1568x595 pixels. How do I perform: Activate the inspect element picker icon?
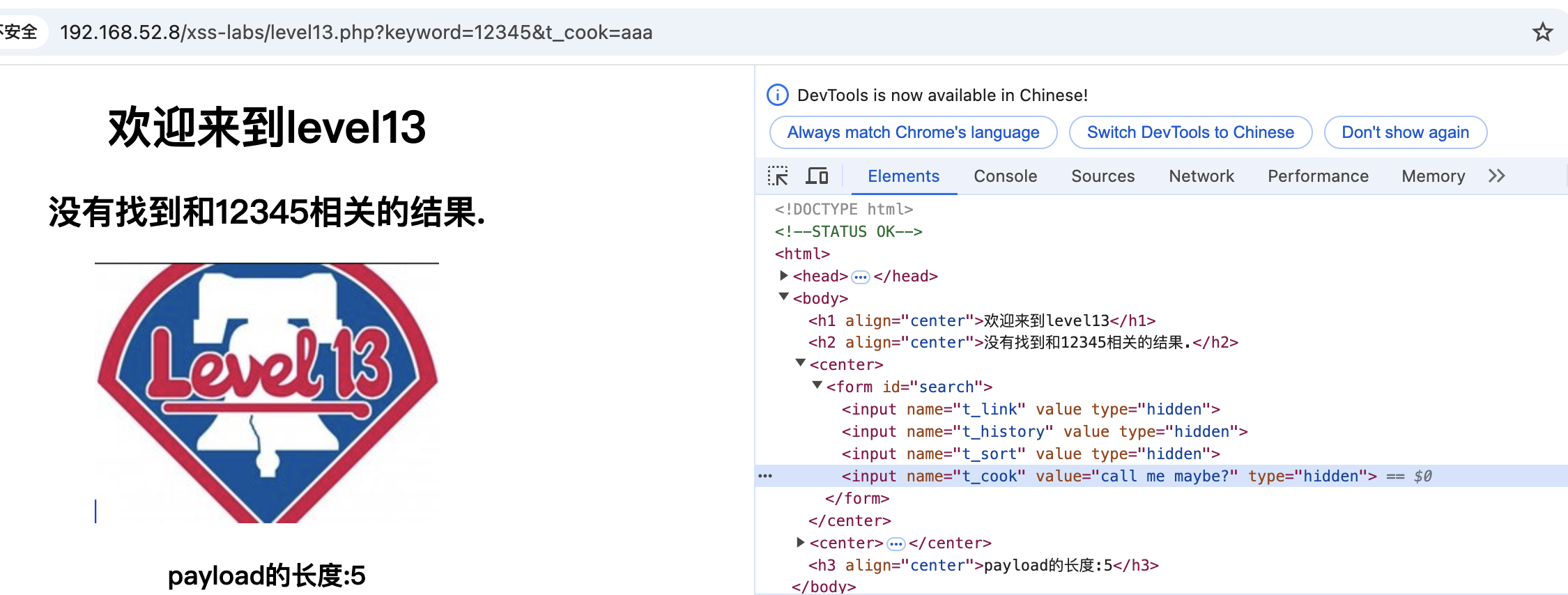pos(778,176)
